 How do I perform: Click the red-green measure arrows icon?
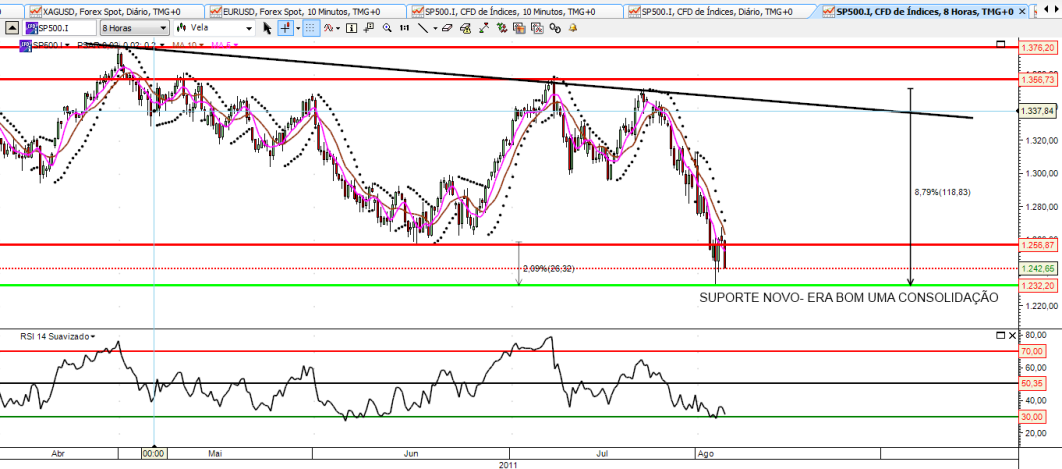(x=484, y=28)
